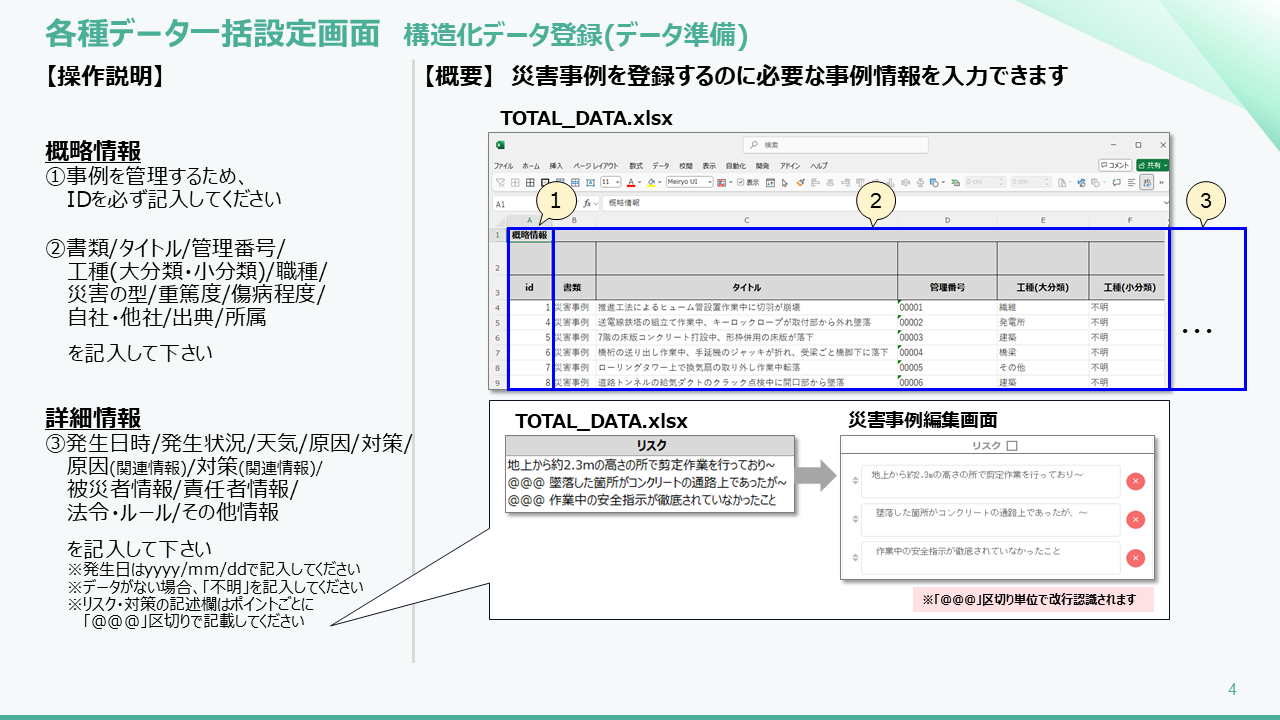Image resolution: width=1280 pixels, height=720 pixels.
Task: Switch to the データ ribbon tab
Action: point(661,165)
